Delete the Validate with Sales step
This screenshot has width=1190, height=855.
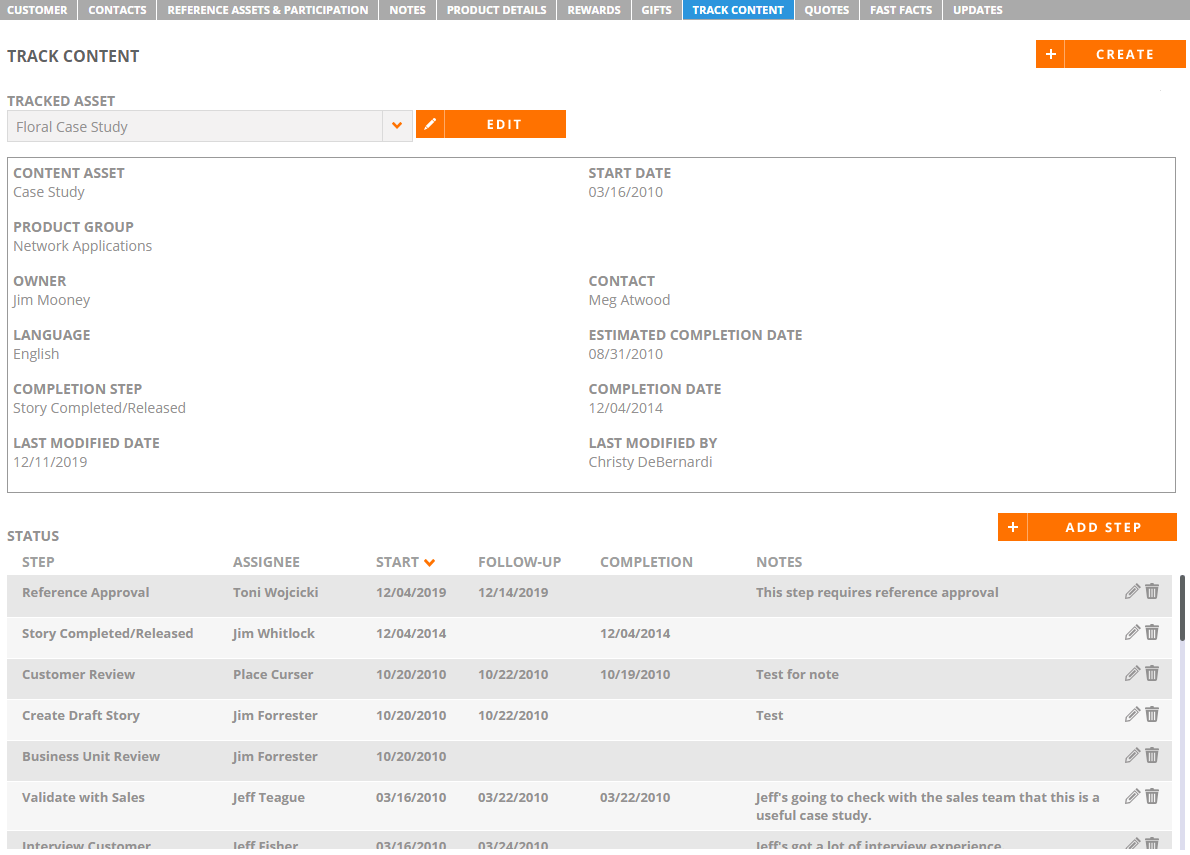(x=1152, y=797)
